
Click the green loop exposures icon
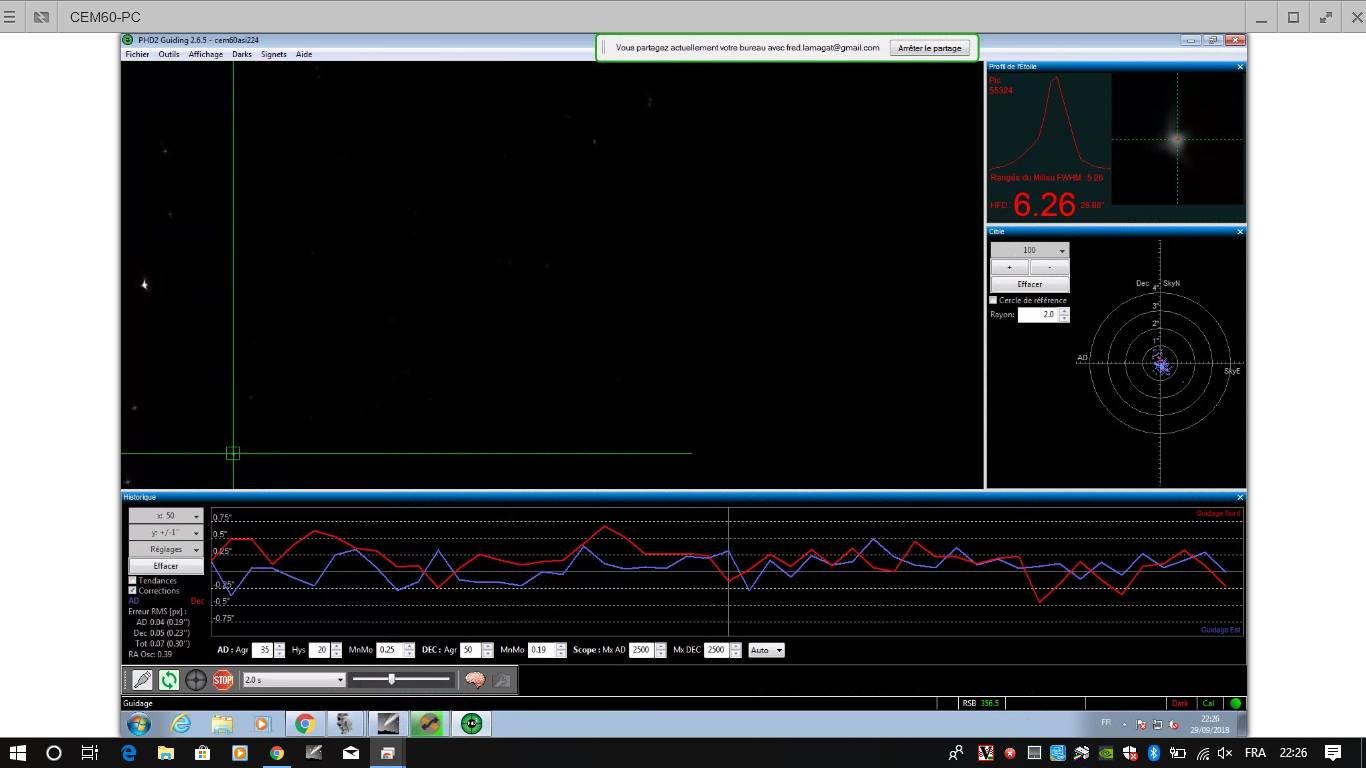[x=169, y=680]
